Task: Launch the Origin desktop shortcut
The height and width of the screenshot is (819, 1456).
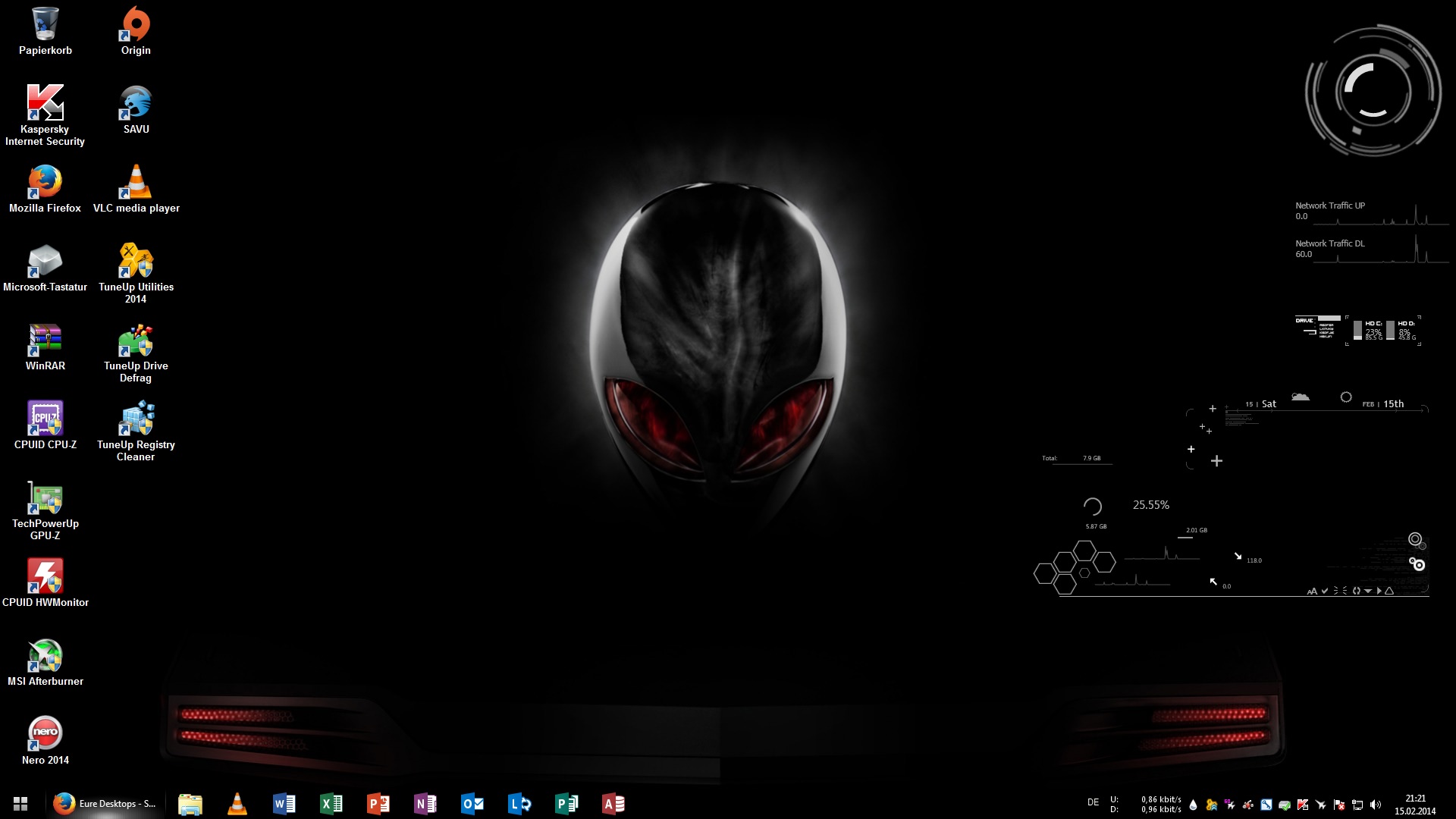Action: (x=136, y=32)
